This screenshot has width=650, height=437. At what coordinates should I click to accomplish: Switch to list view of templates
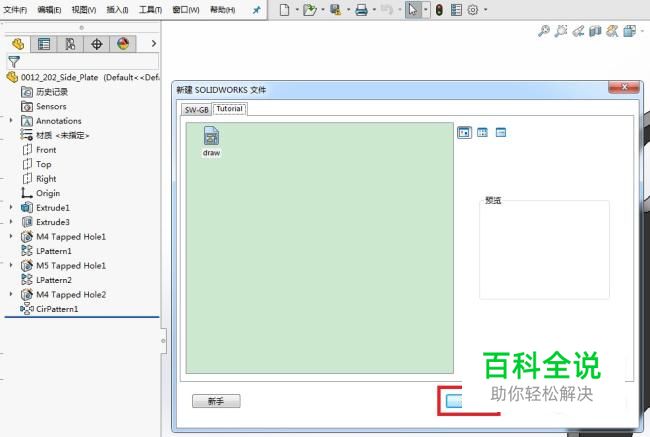[483, 133]
